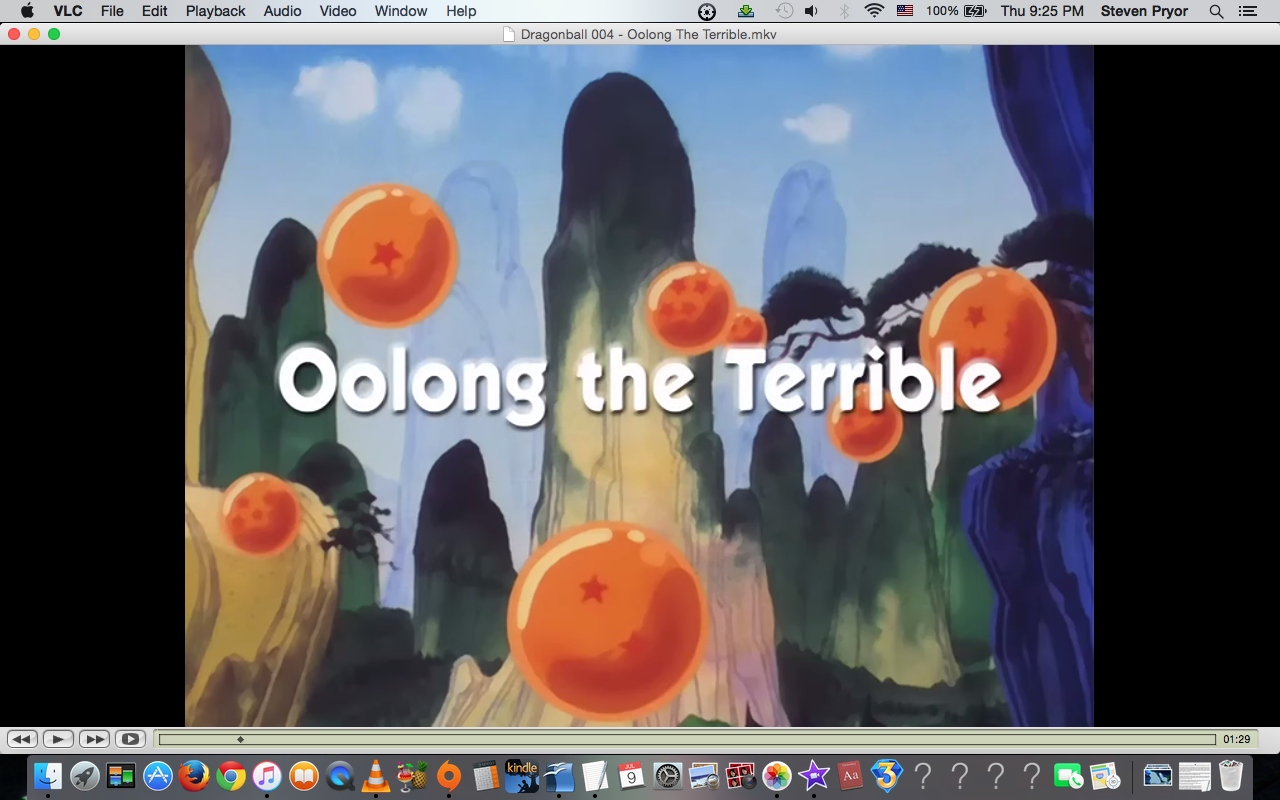This screenshot has height=800, width=1280.
Task: Open FaceTime from the dock
Action: (1069, 775)
